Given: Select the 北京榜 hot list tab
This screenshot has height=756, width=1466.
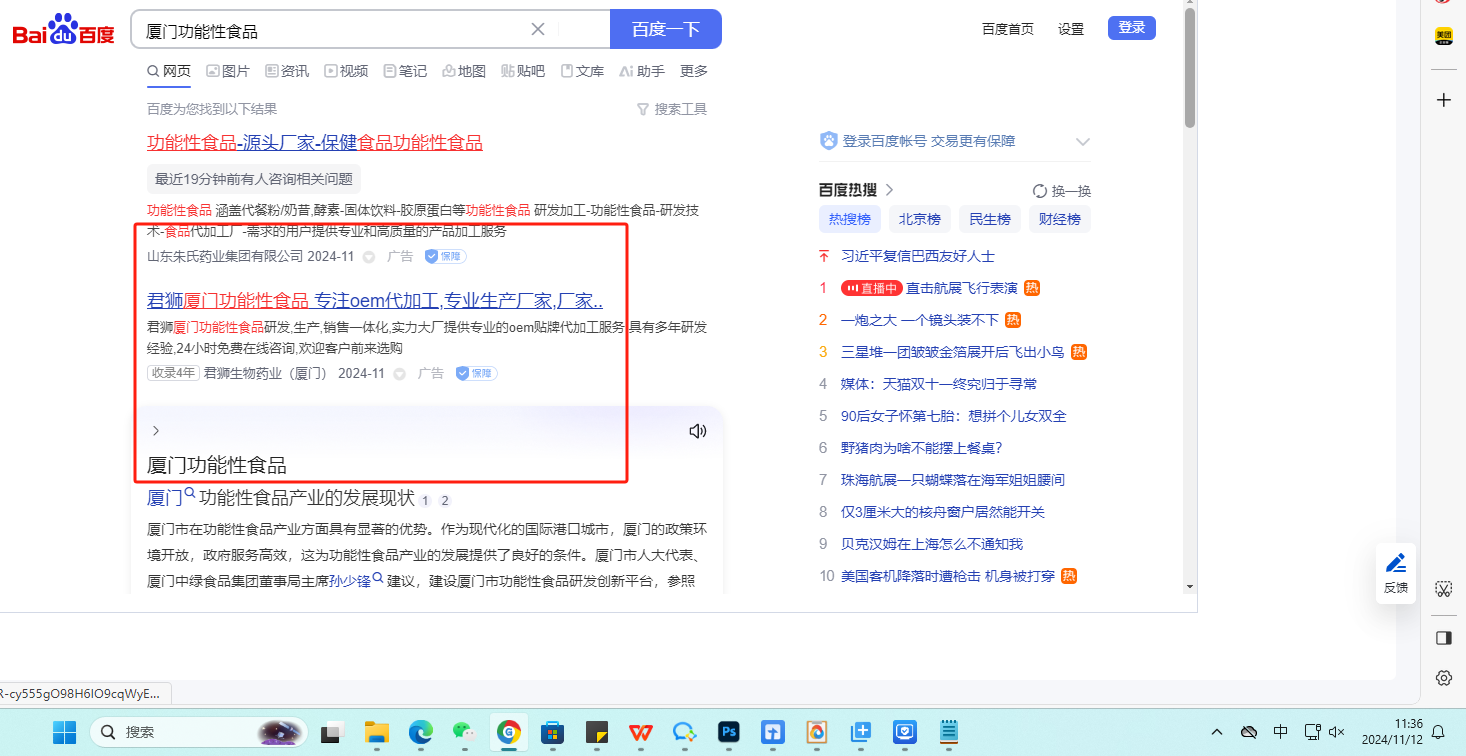Looking at the screenshot, I should (x=919, y=219).
